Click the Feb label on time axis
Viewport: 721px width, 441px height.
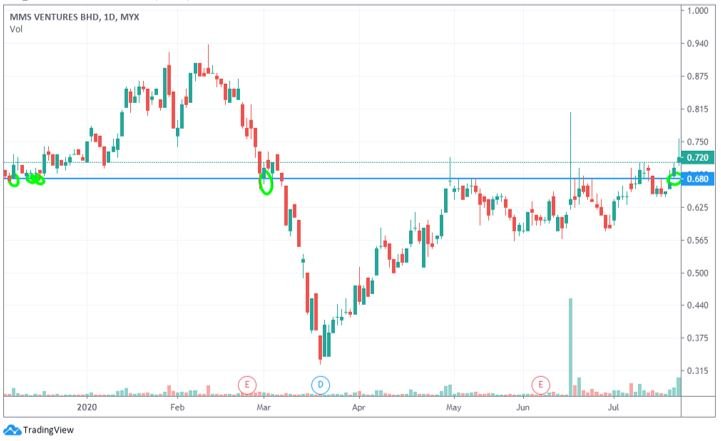coord(176,407)
